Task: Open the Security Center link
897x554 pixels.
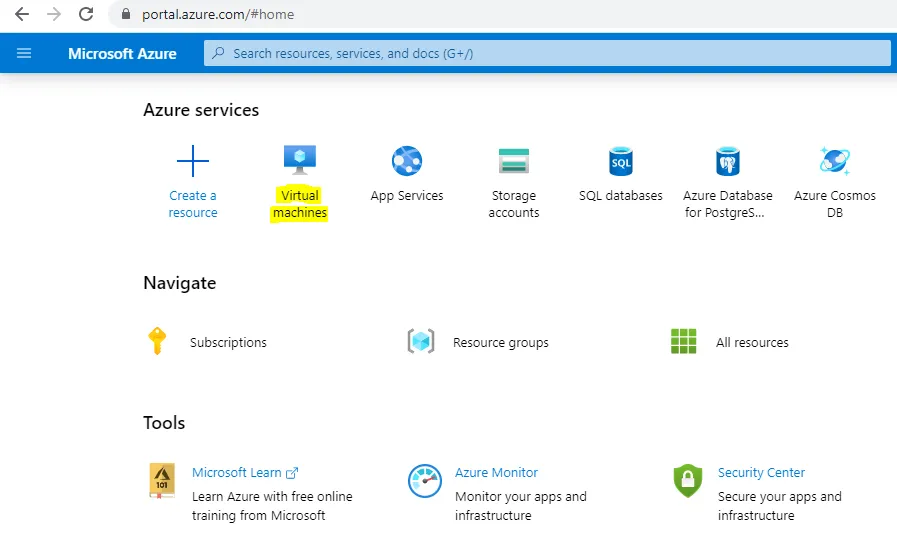Action: click(x=761, y=473)
